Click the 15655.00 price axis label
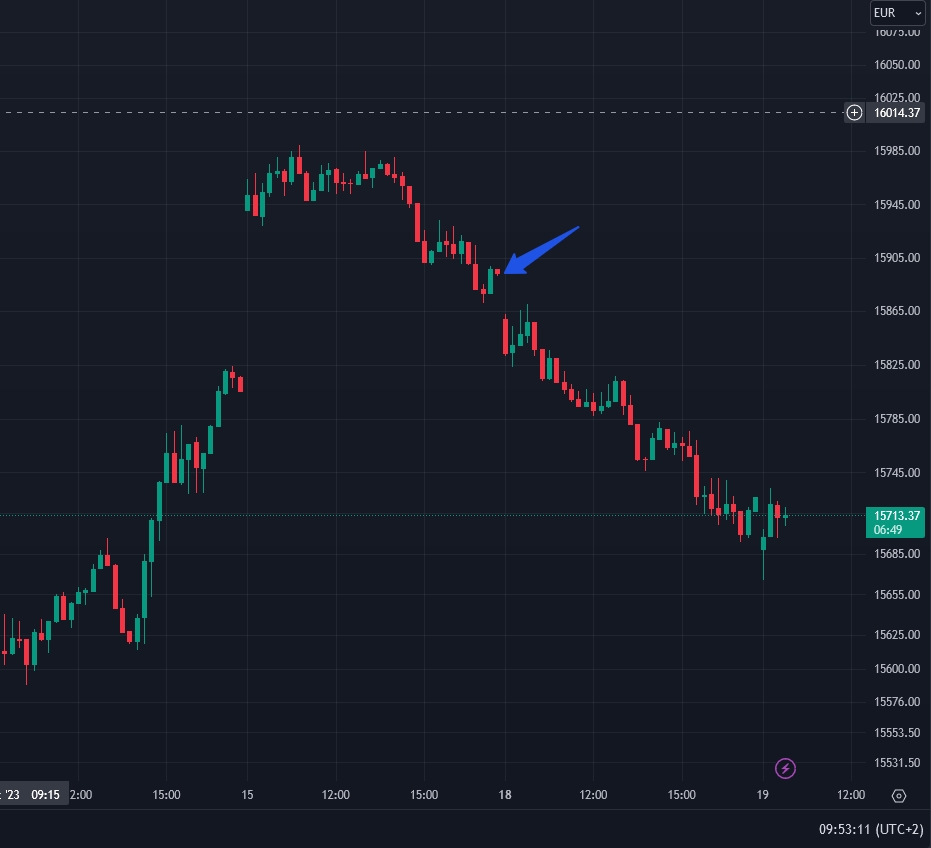The height and width of the screenshot is (848, 931). pyautogui.click(x=897, y=594)
